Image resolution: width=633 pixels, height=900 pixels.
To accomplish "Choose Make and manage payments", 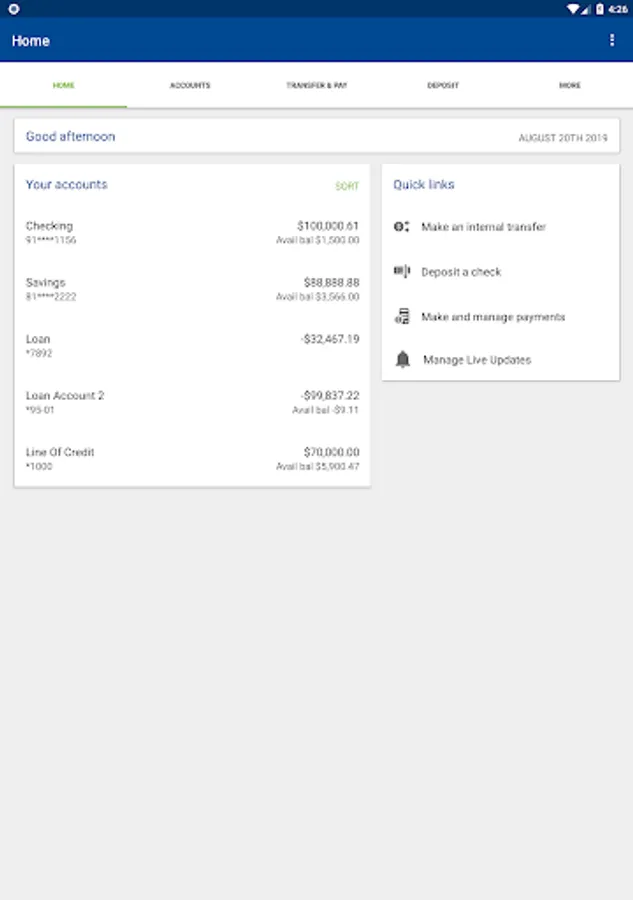I will click(493, 317).
